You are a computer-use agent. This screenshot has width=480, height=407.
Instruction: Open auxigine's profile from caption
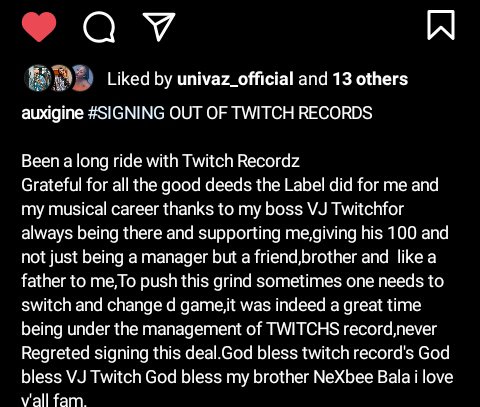tap(52, 113)
